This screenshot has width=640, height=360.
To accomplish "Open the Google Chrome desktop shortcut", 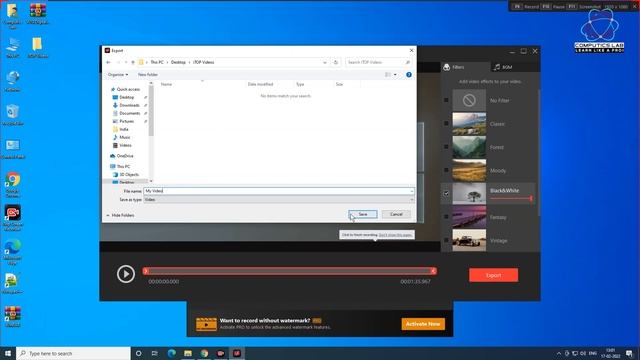I will [x=13, y=184].
